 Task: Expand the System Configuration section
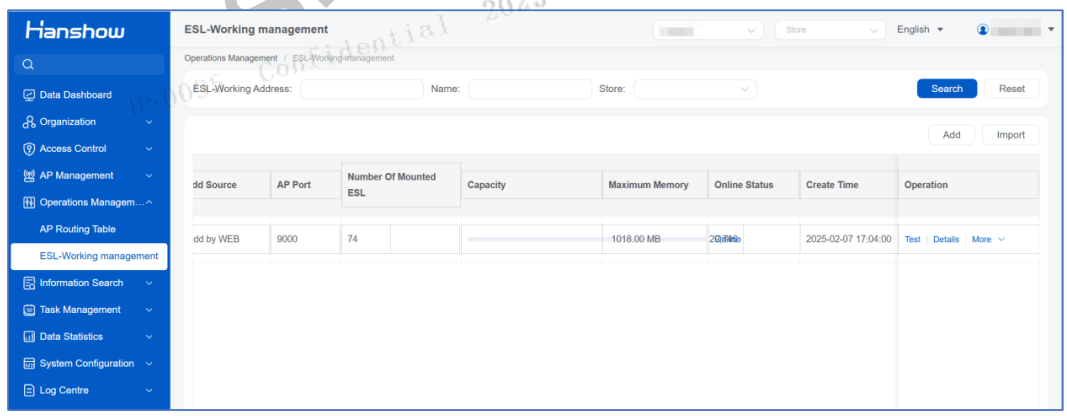(88, 364)
